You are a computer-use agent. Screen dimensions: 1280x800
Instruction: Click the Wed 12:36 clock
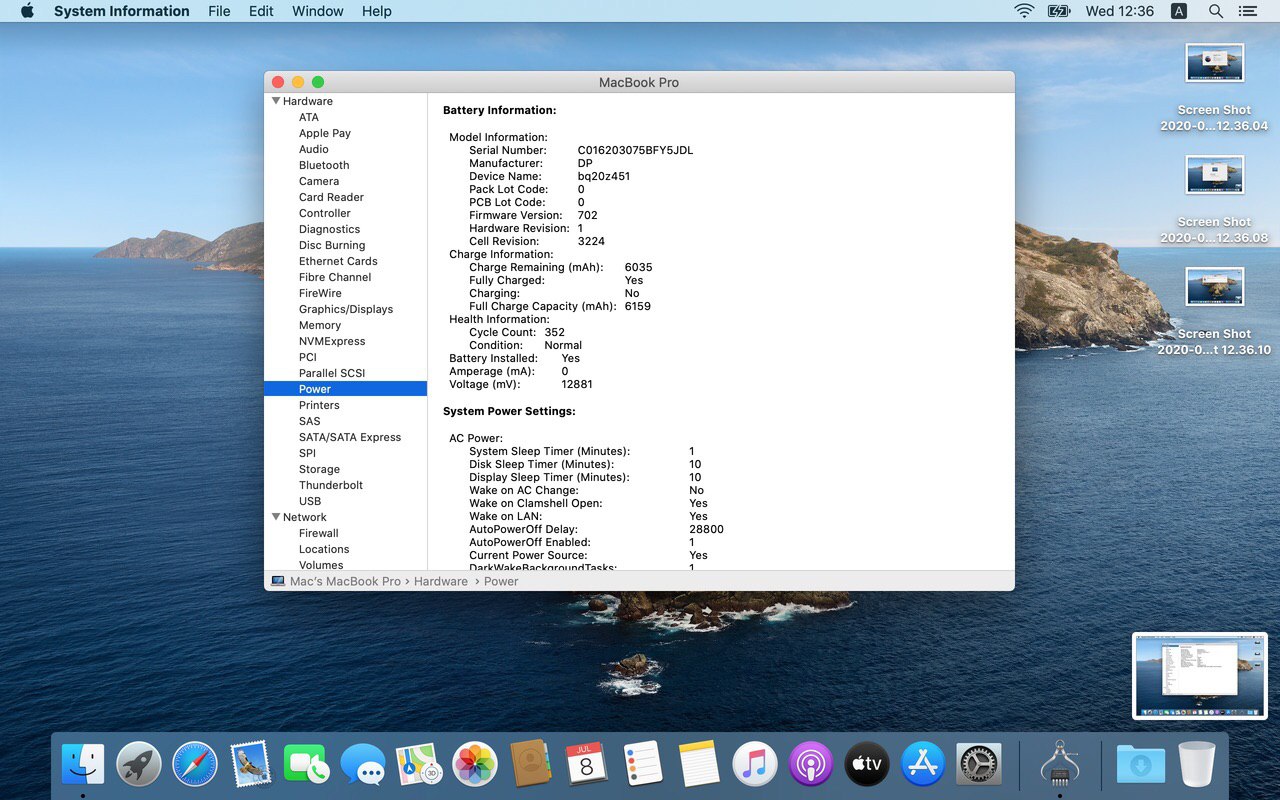coord(1120,11)
